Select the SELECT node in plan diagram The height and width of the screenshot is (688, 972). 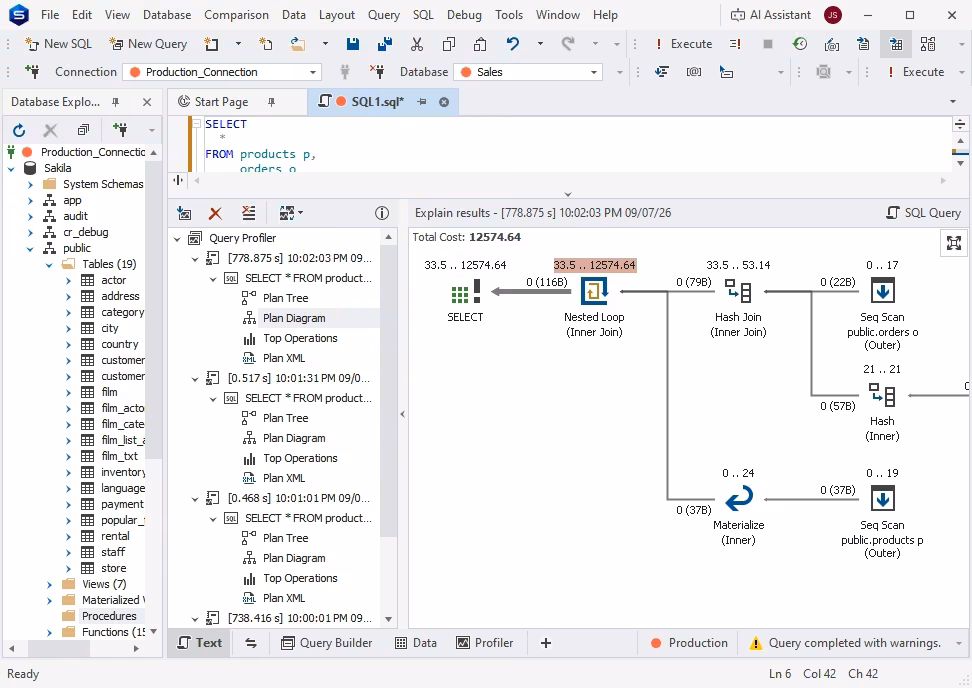[466, 291]
